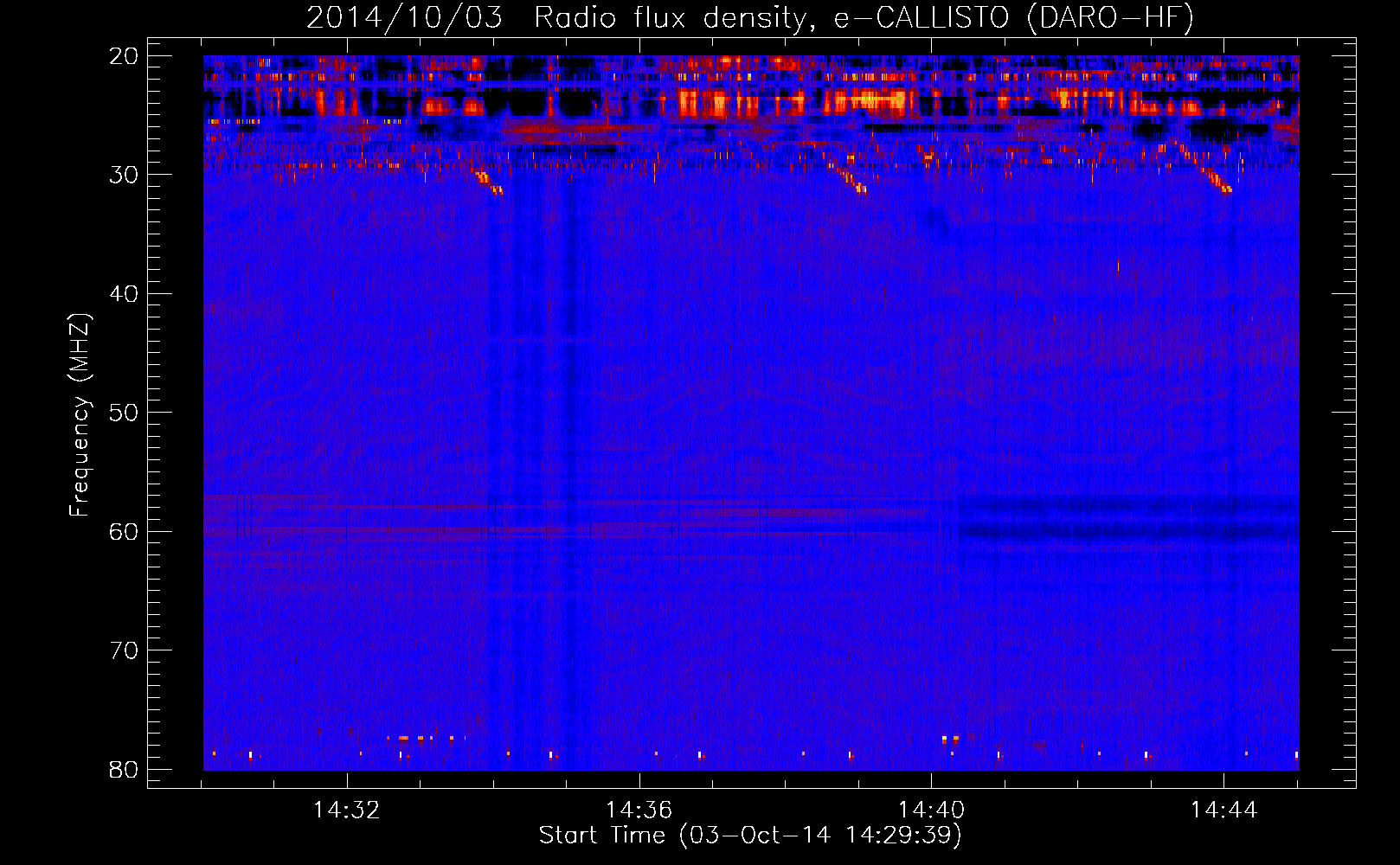The image size is (1400, 865).
Task: Click the 80 MHz frequency tick label
Action: coord(124,770)
